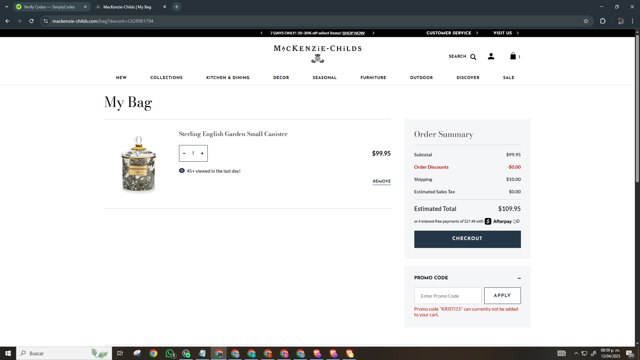
Task: Open the Windows Start menu
Action: click(x=8, y=353)
